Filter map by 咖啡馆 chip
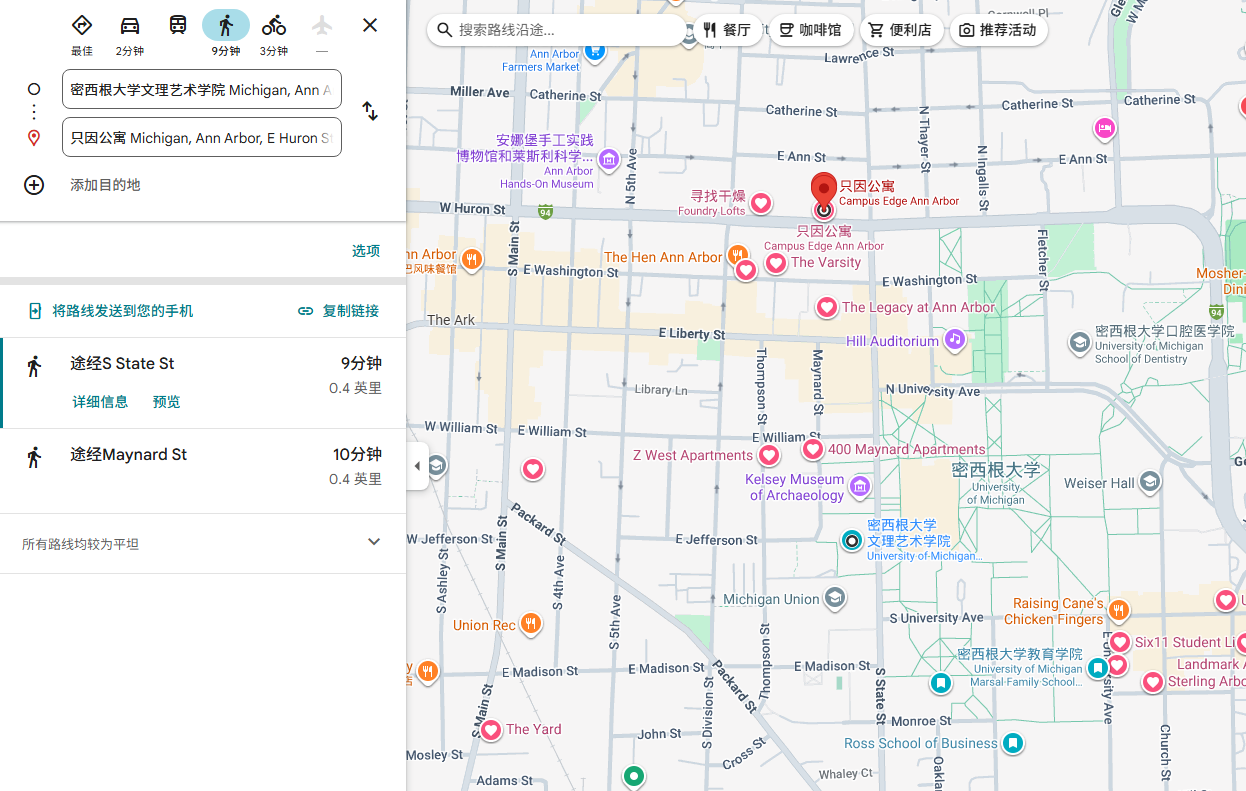The width and height of the screenshot is (1246, 791). click(810, 30)
